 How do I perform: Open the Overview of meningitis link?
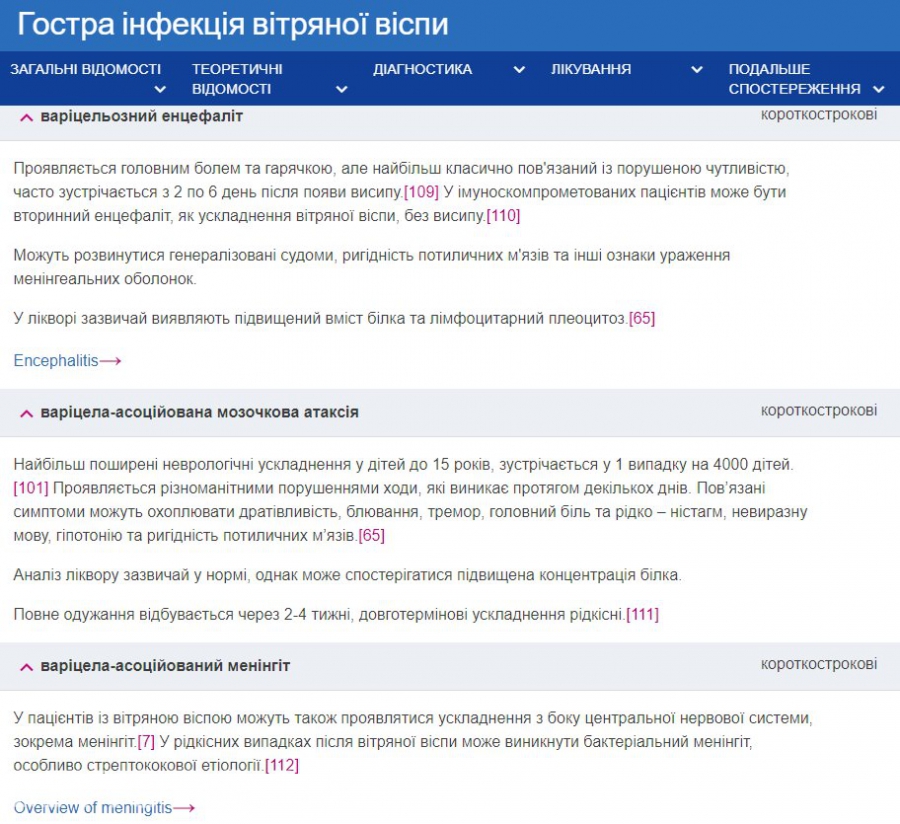[93, 808]
